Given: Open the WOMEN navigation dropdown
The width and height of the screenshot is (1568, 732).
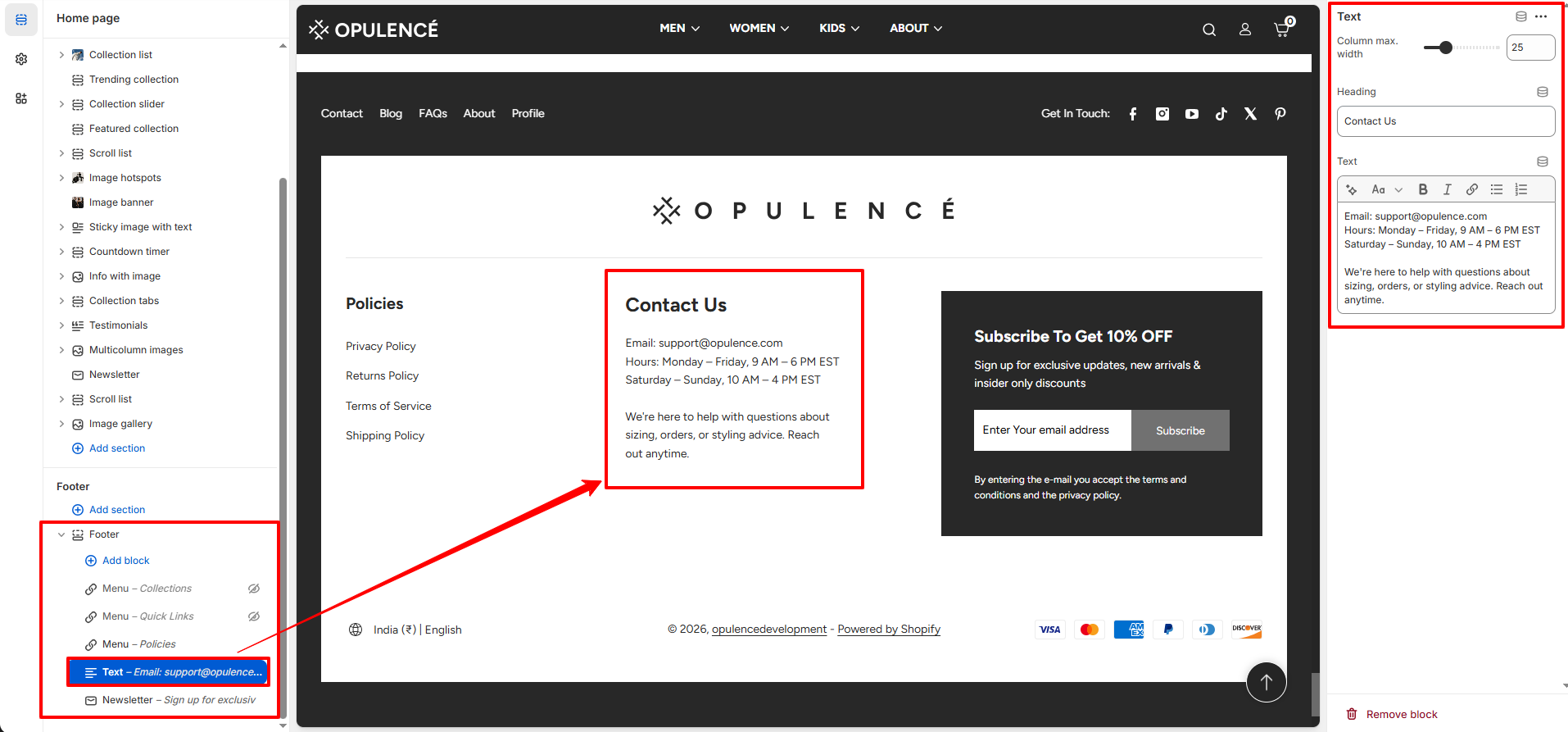Looking at the screenshot, I should point(759,28).
